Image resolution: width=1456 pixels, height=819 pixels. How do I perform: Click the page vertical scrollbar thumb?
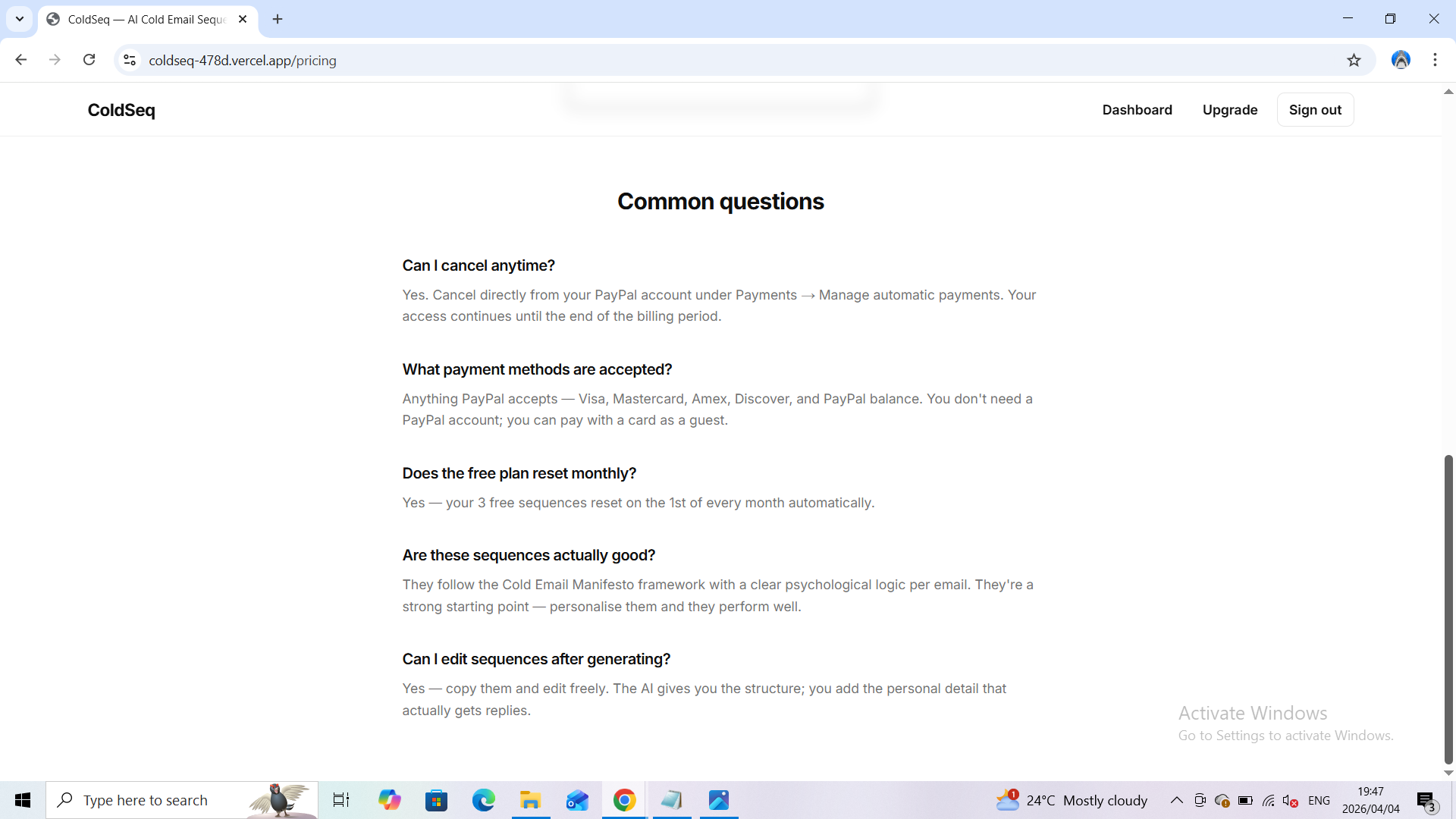[x=1448, y=607]
